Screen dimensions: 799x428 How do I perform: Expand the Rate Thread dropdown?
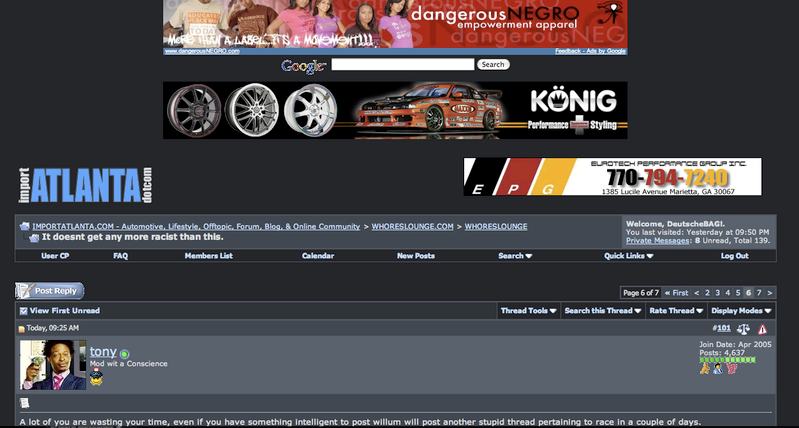pyautogui.click(x=676, y=311)
